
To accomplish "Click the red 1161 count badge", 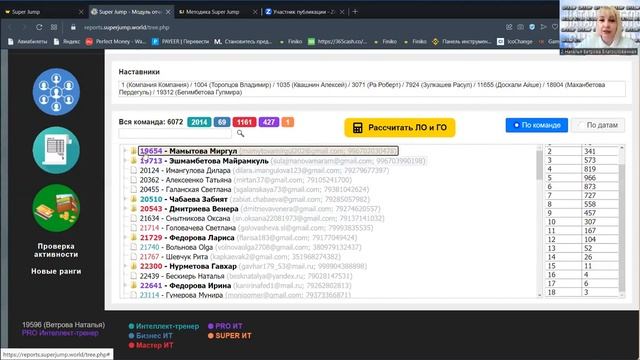I will tap(244, 122).
